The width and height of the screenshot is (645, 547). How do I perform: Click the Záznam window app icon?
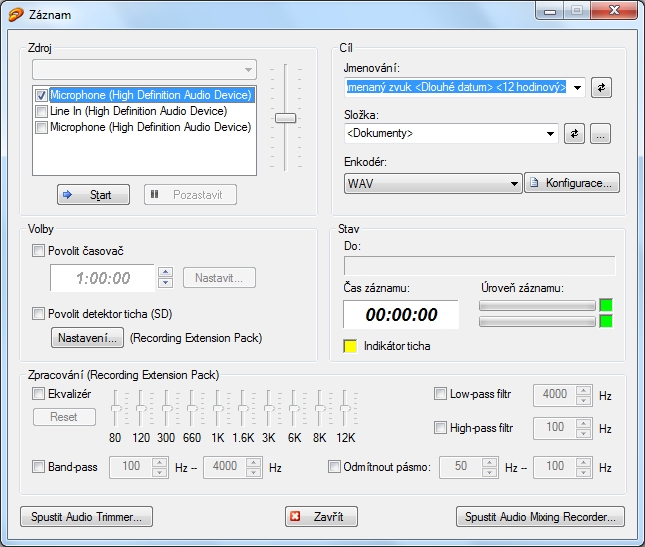(16, 15)
